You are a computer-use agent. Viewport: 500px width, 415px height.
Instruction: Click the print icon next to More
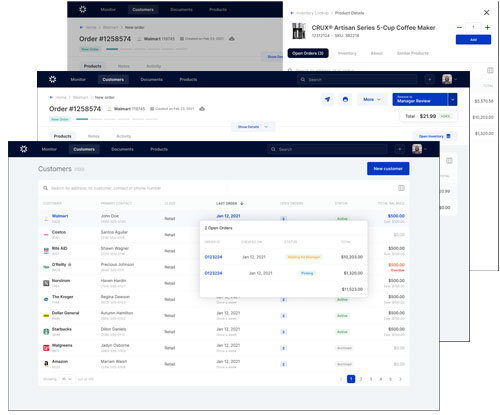[345, 99]
